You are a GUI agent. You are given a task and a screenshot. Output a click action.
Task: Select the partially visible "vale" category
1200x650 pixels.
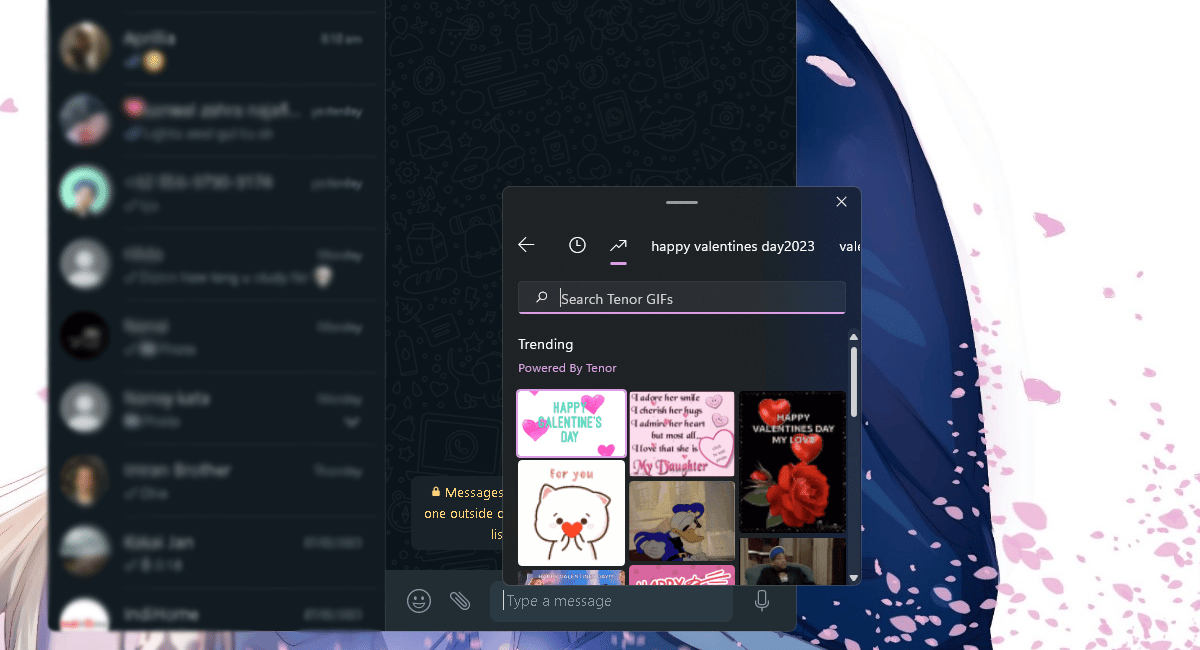pos(849,246)
